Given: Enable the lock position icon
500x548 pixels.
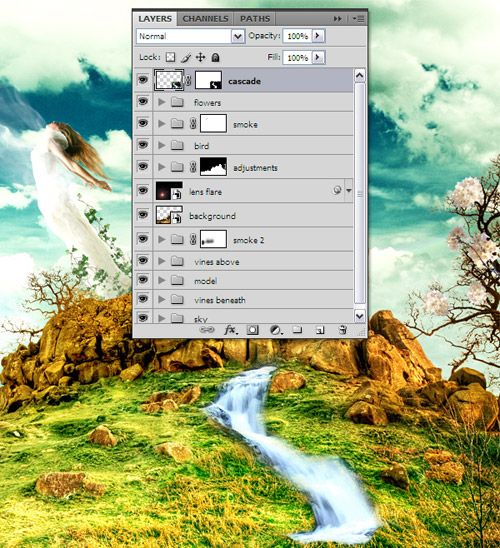Looking at the screenshot, I should click(x=200, y=57).
